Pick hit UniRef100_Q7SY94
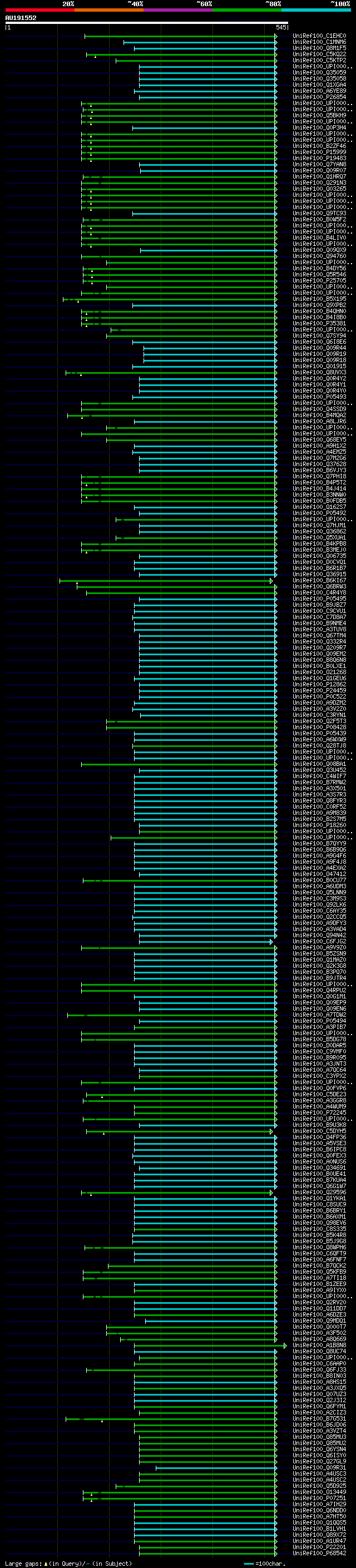356x1568 pixels. click(x=319, y=335)
